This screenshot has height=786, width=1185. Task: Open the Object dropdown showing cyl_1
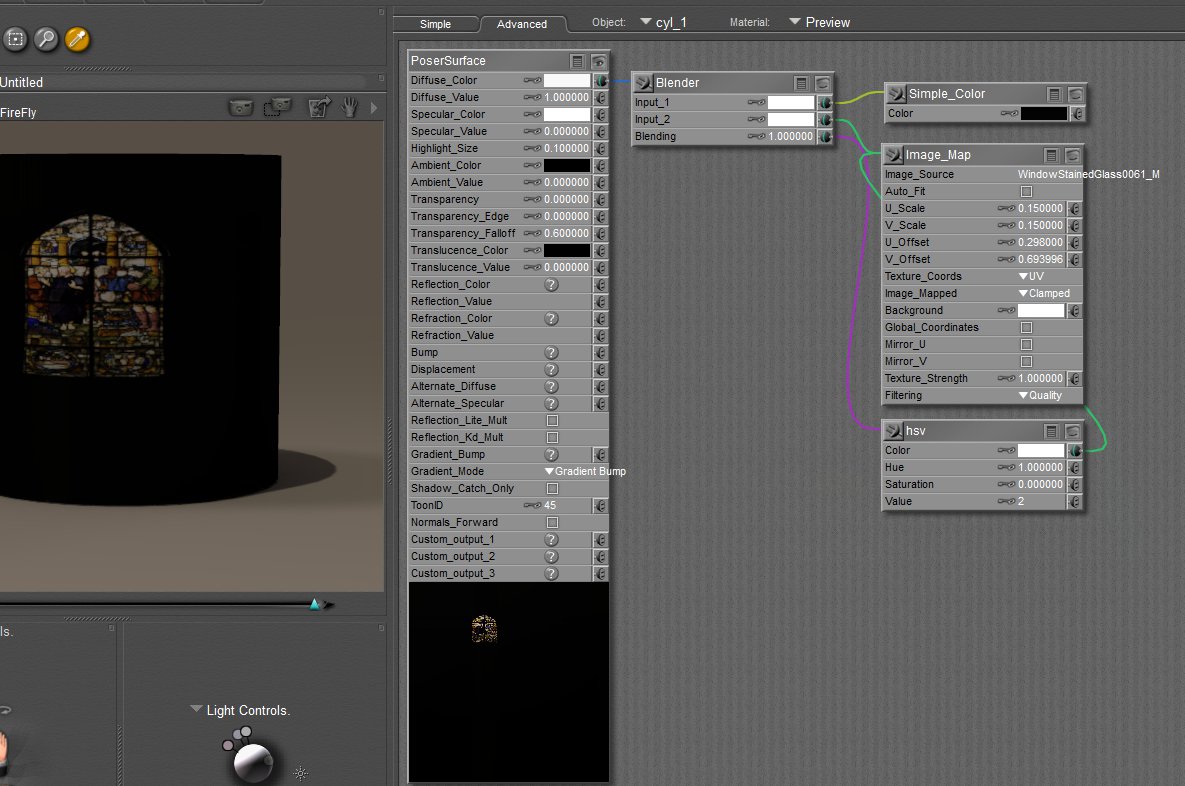point(669,22)
